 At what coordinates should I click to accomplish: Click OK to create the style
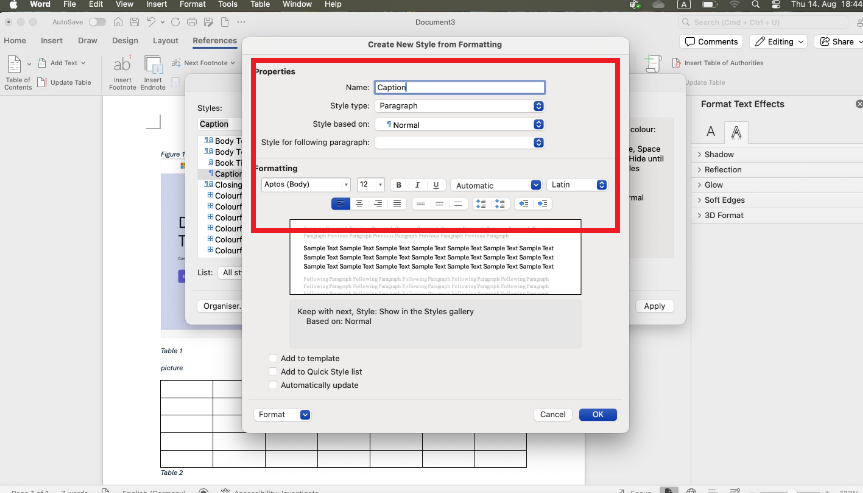click(x=598, y=414)
